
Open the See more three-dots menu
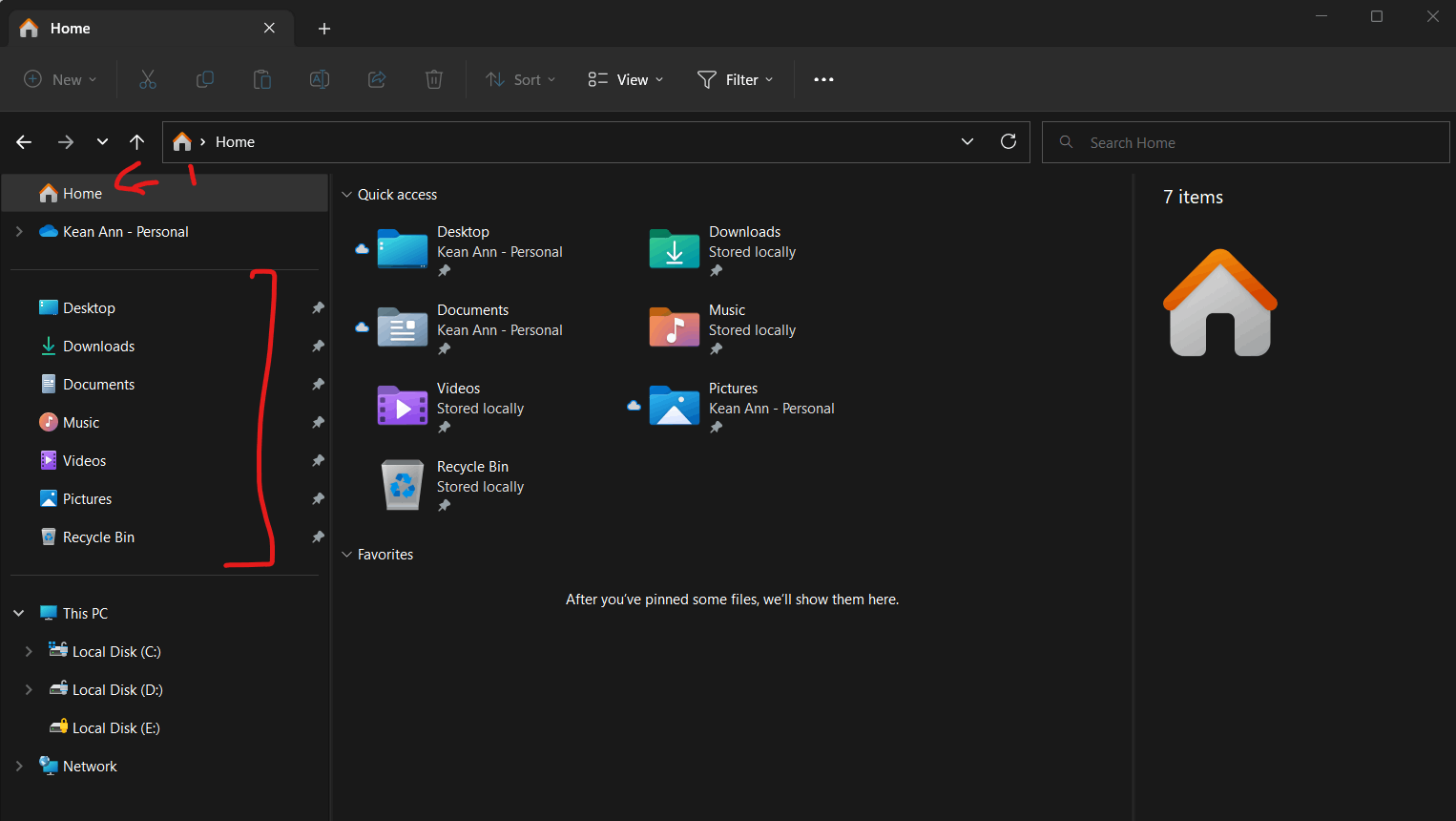tap(823, 79)
